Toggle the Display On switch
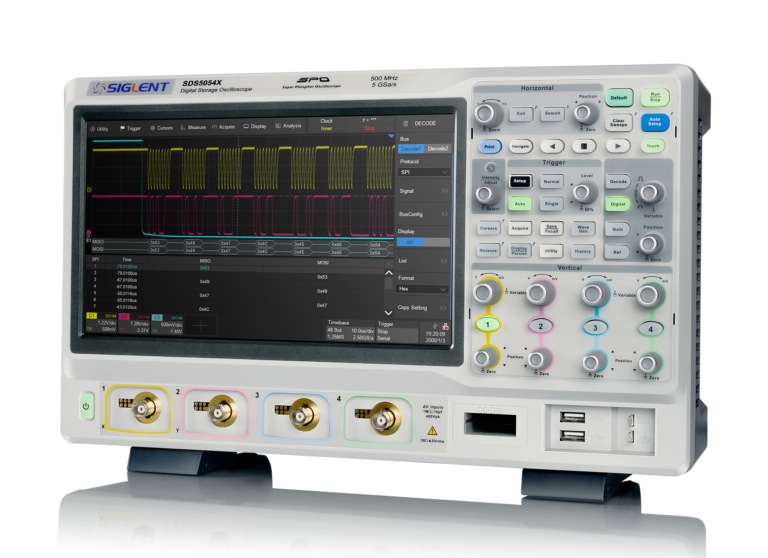 [411, 242]
